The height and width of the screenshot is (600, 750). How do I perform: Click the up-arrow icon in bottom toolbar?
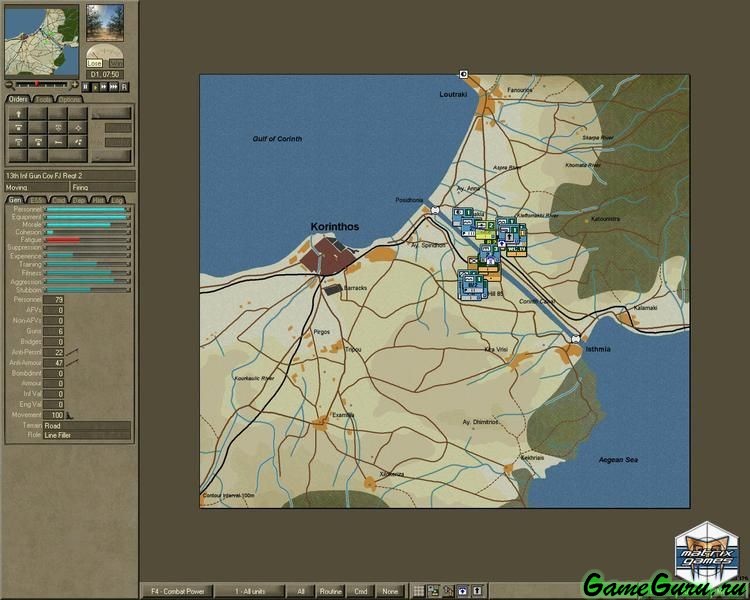tap(477, 591)
